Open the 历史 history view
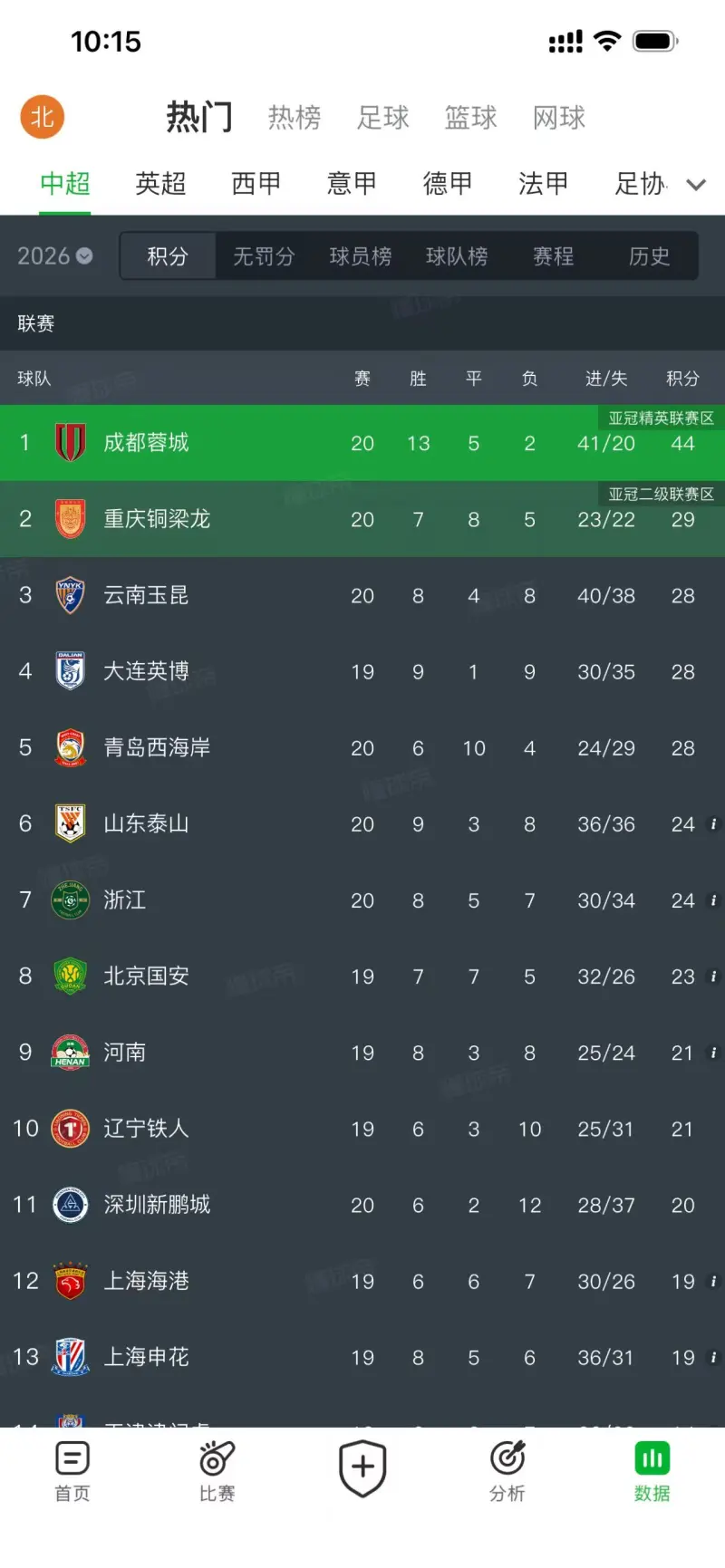The width and height of the screenshot is (725, 1568). [x=650, y=256]
